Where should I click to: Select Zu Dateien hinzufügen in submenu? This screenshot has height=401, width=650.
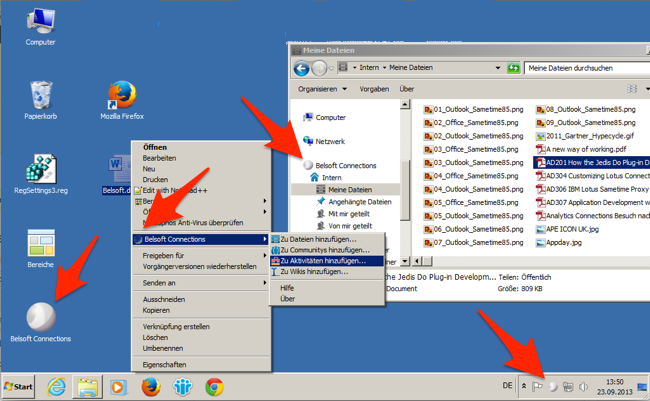point(327,239)
